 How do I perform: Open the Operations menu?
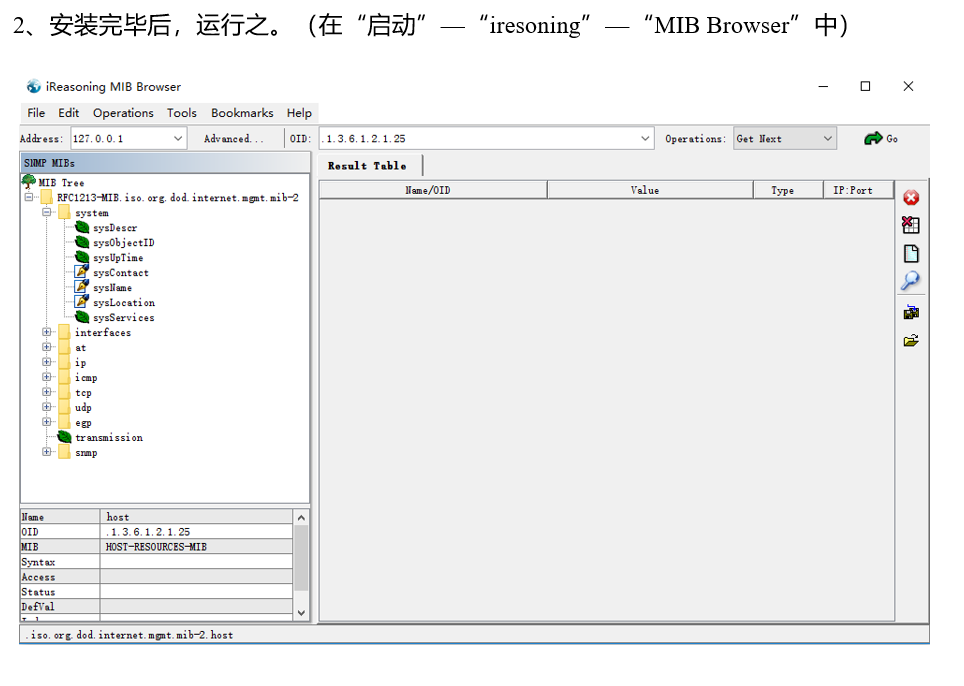122,113
